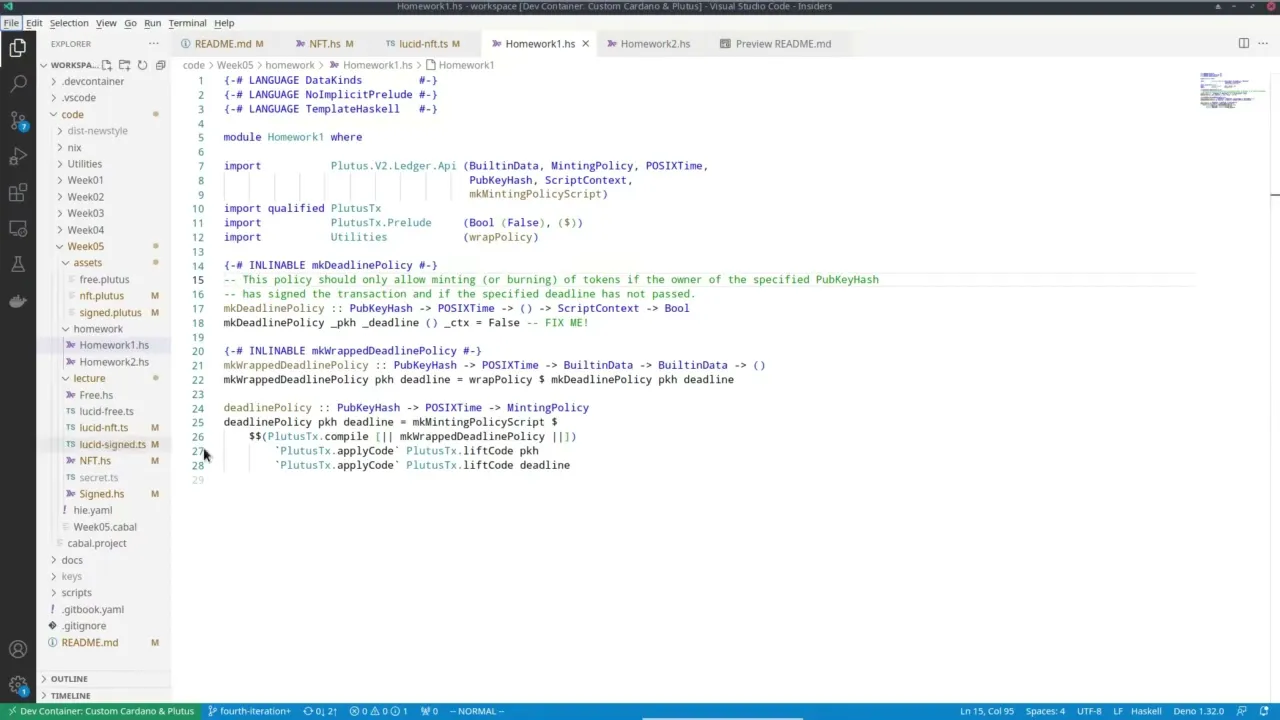Open the Manage gear settings icon
Viewport: 1280px width, 720px height.
point(18,686)
